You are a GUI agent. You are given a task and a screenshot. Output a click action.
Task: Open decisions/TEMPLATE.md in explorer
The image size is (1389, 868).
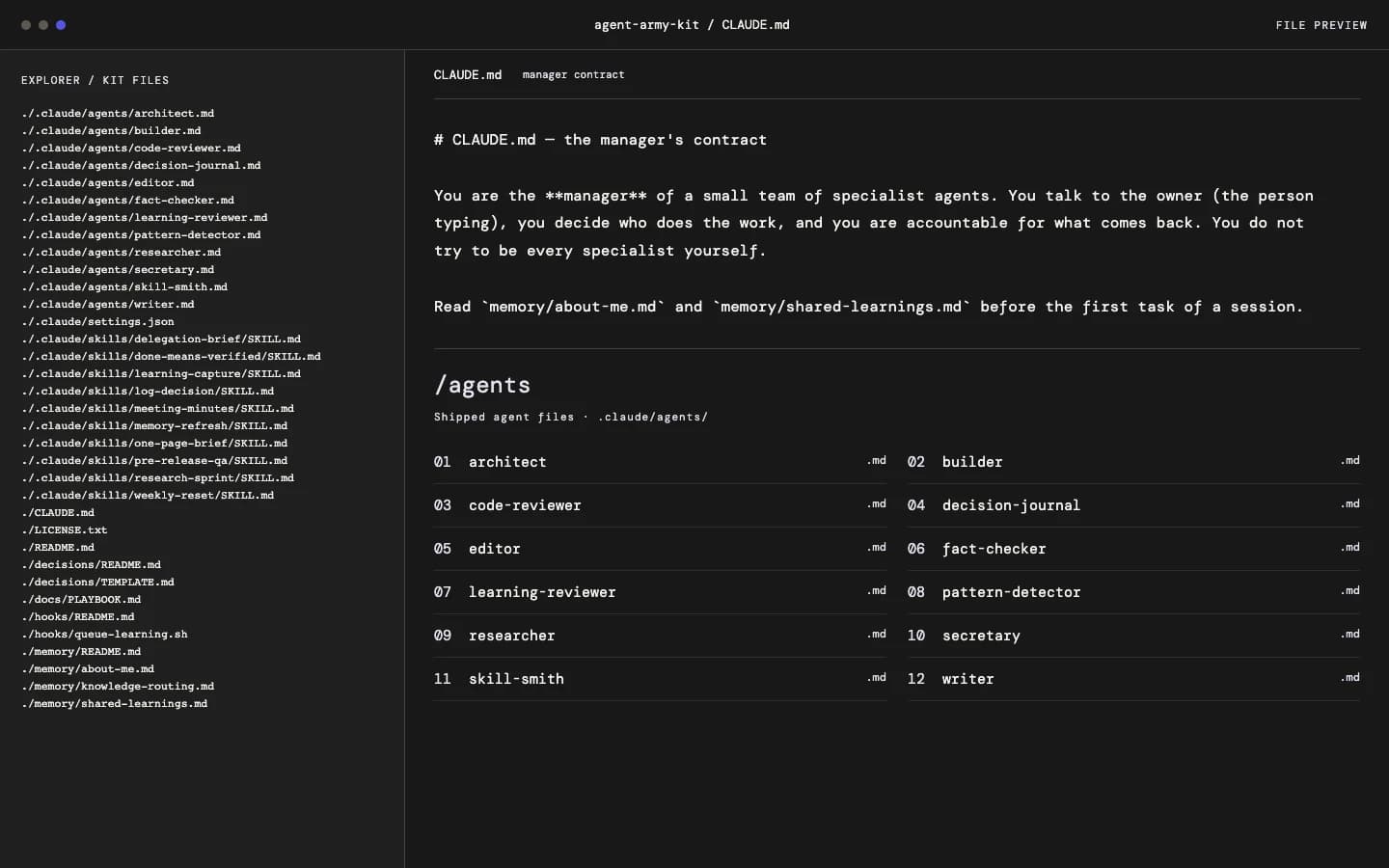point(97,582)
